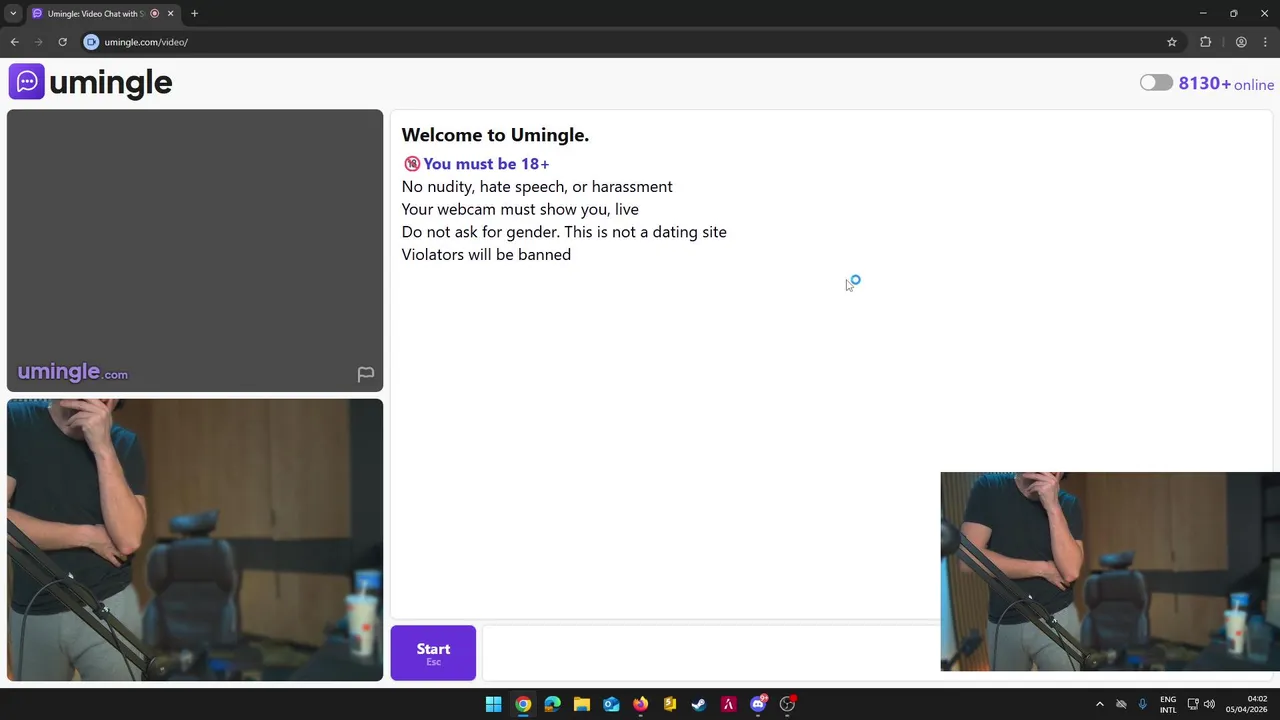
Task: Open the Chrome extensions puzzle icon
Action: point(1205,42)
